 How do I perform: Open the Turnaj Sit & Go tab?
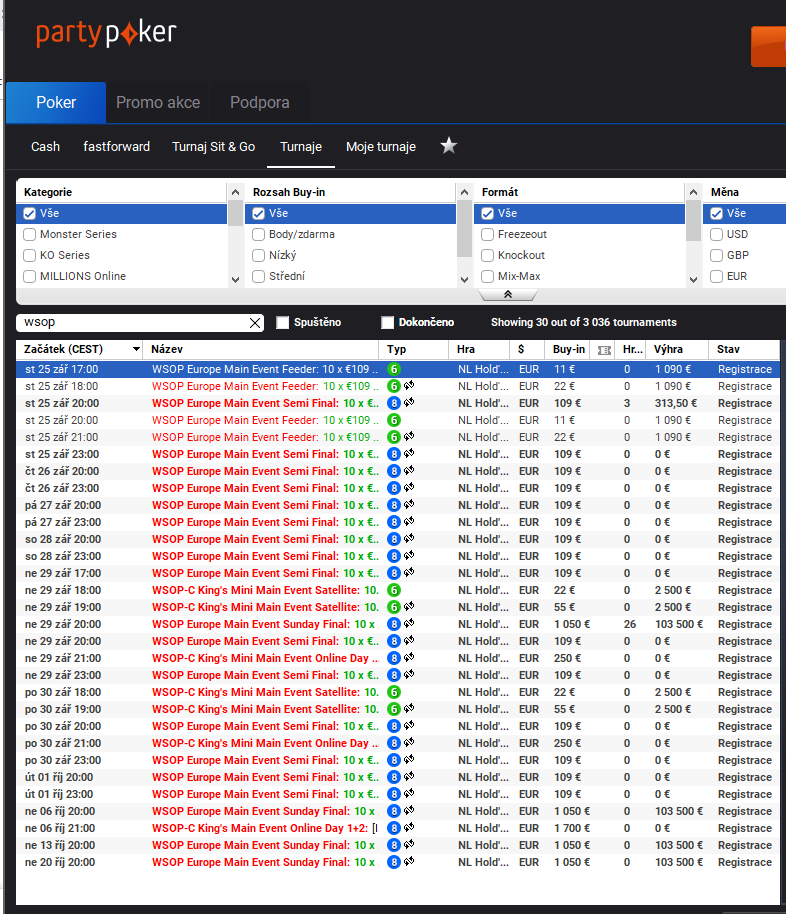[x=213, y=146]
